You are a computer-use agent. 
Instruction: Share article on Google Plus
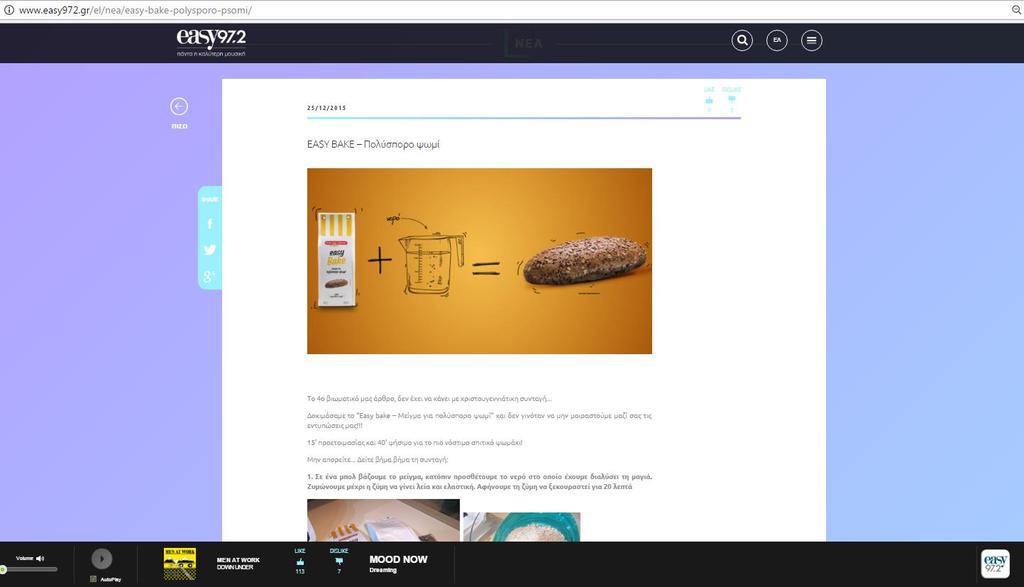click(209, 276)
